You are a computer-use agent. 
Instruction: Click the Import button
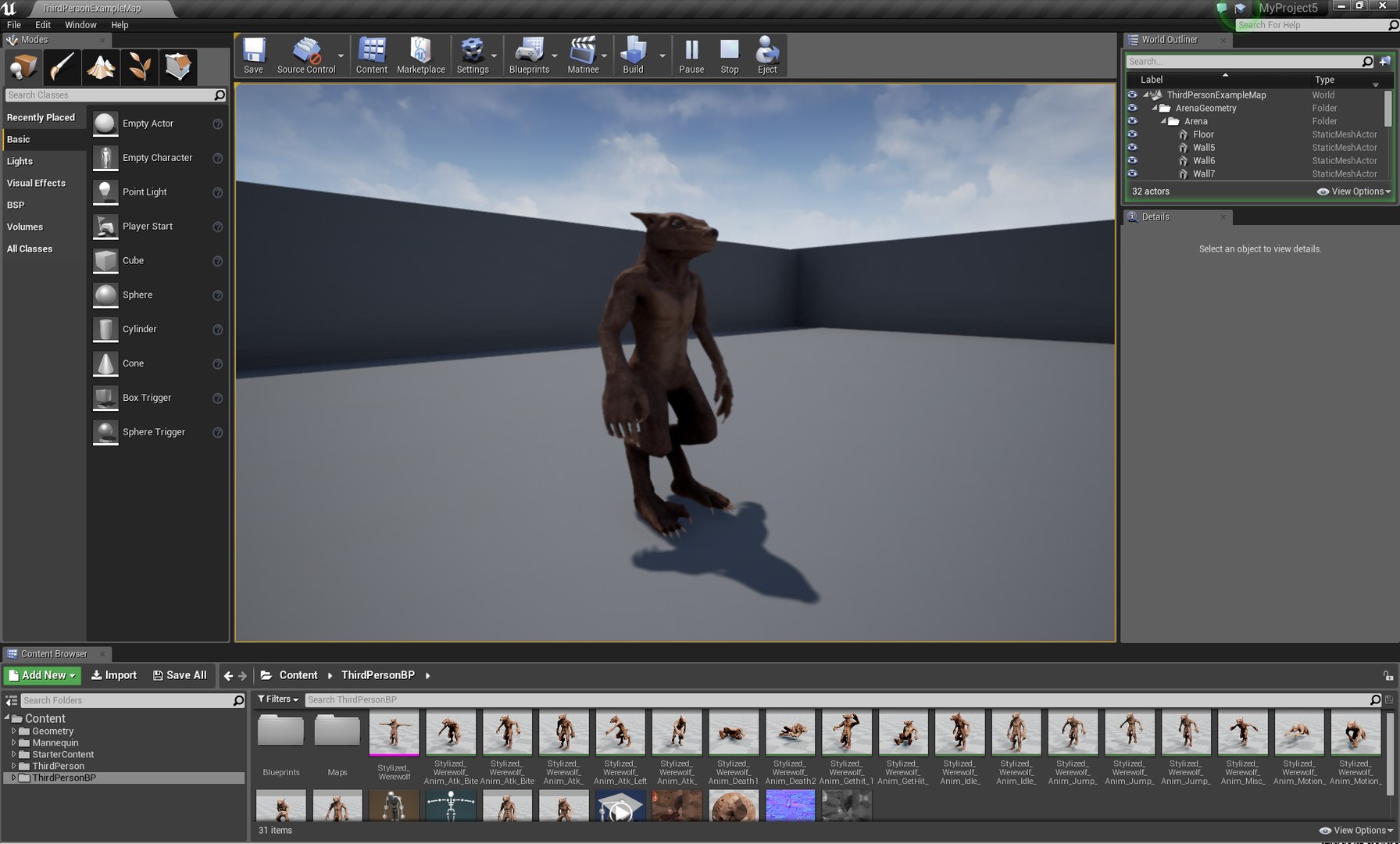(114, 675)
